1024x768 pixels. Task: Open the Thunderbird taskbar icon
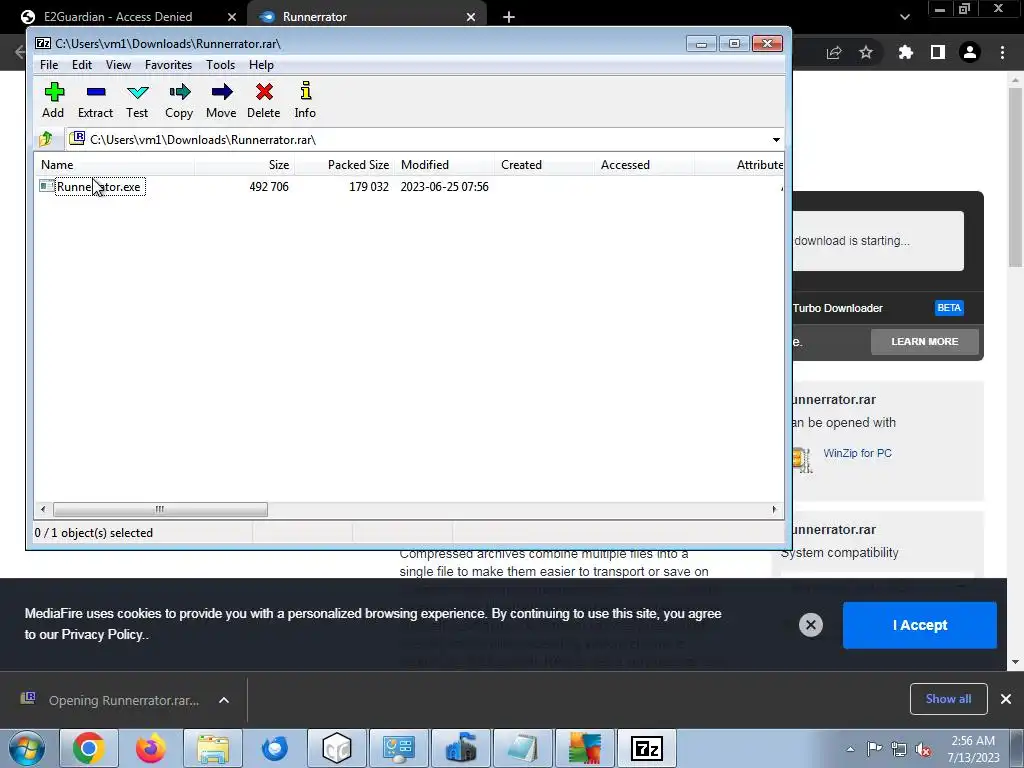click(x=275, y=748)
